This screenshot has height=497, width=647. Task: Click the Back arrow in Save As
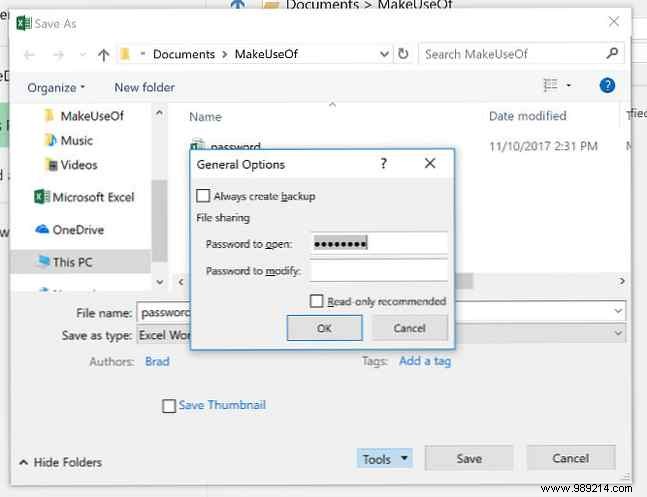pyautogui.click(x=29, y=54)
